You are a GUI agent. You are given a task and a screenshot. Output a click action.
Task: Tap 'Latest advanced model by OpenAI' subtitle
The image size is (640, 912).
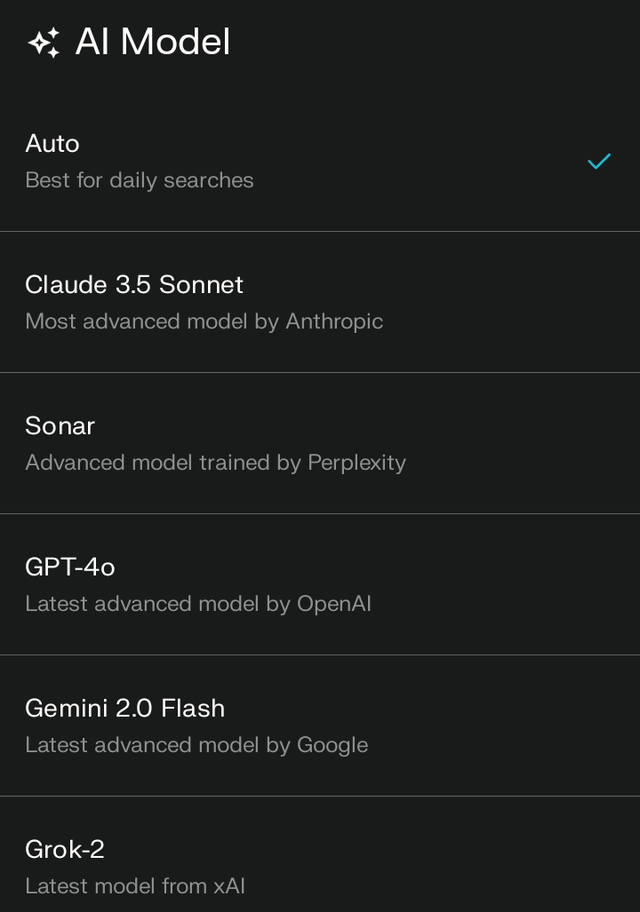click(x=198, y=604)
